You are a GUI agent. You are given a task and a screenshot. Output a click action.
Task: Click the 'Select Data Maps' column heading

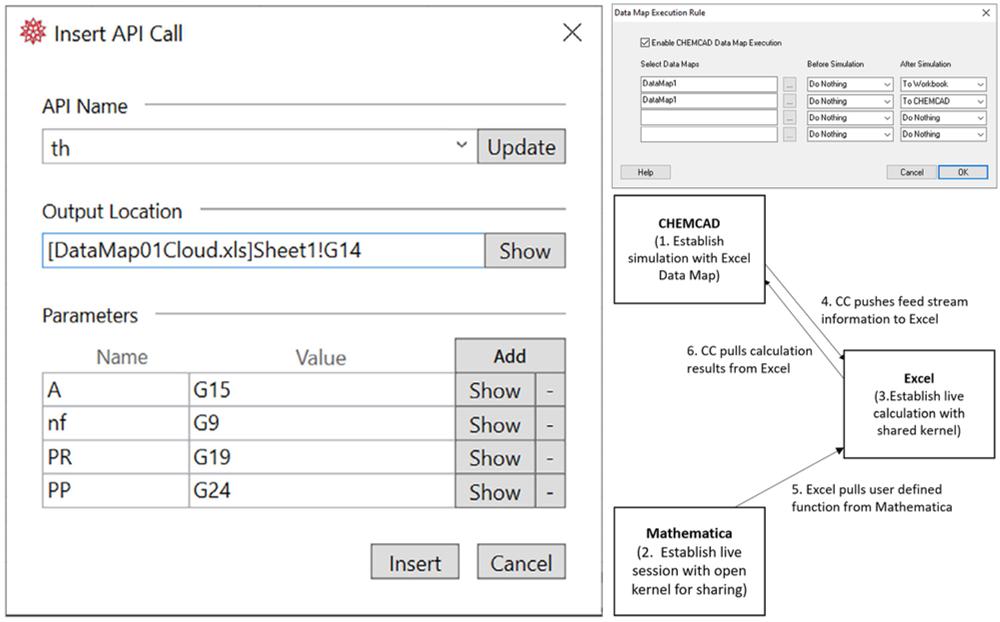click(x=670, y=64)
